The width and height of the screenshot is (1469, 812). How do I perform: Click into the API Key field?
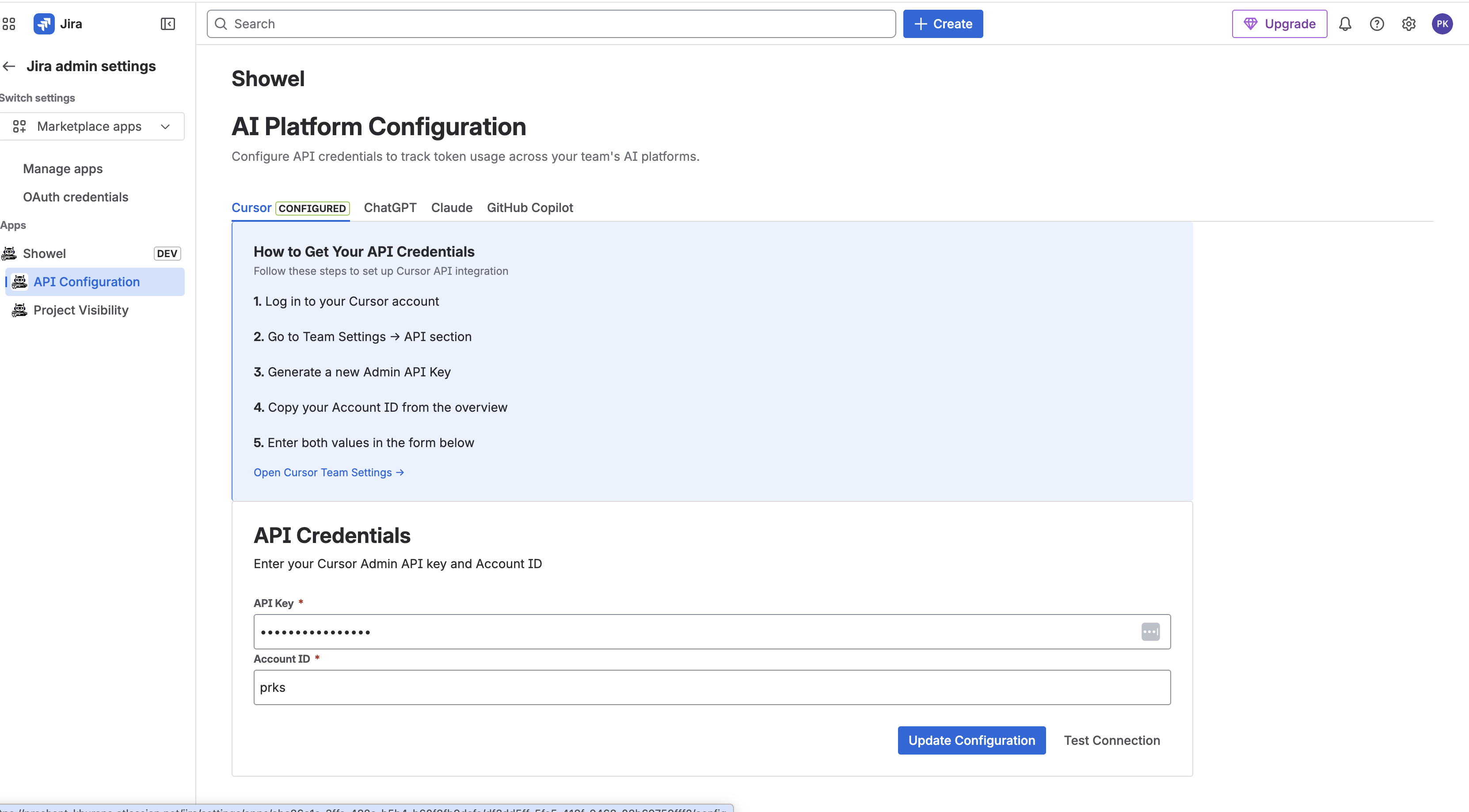coord(712,631)
